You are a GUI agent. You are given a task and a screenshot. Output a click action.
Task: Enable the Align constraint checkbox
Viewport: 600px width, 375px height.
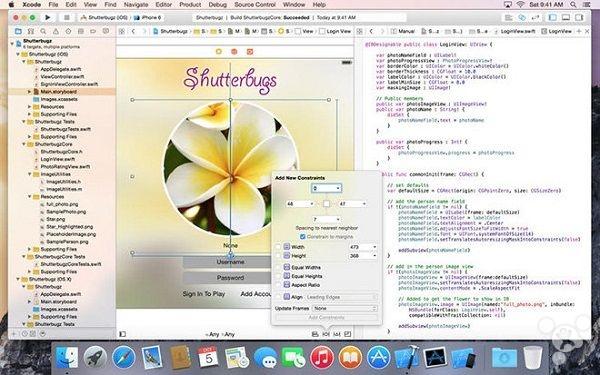coord(278,297)
